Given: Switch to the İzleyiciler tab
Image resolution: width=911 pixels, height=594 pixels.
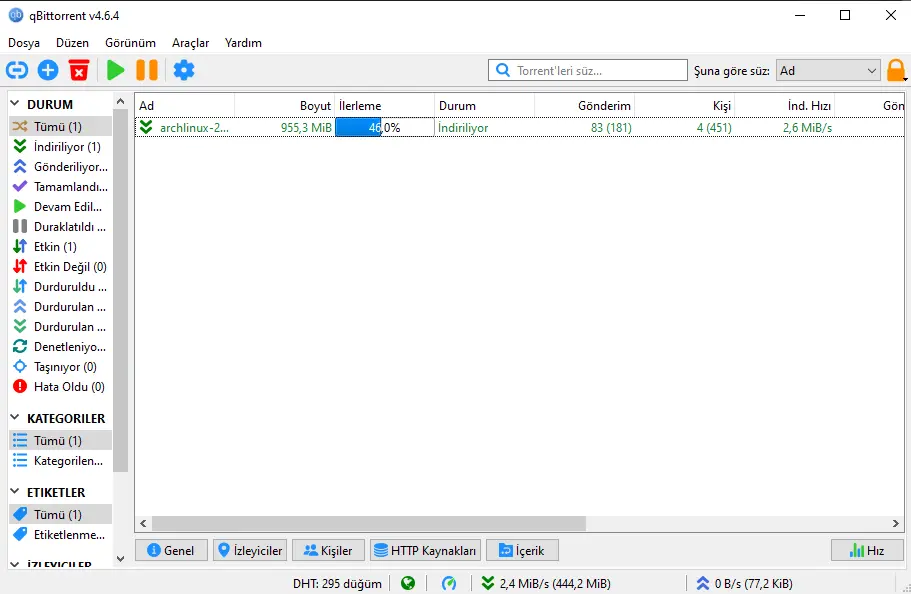Looking at the screenshot, I should 250,550.
